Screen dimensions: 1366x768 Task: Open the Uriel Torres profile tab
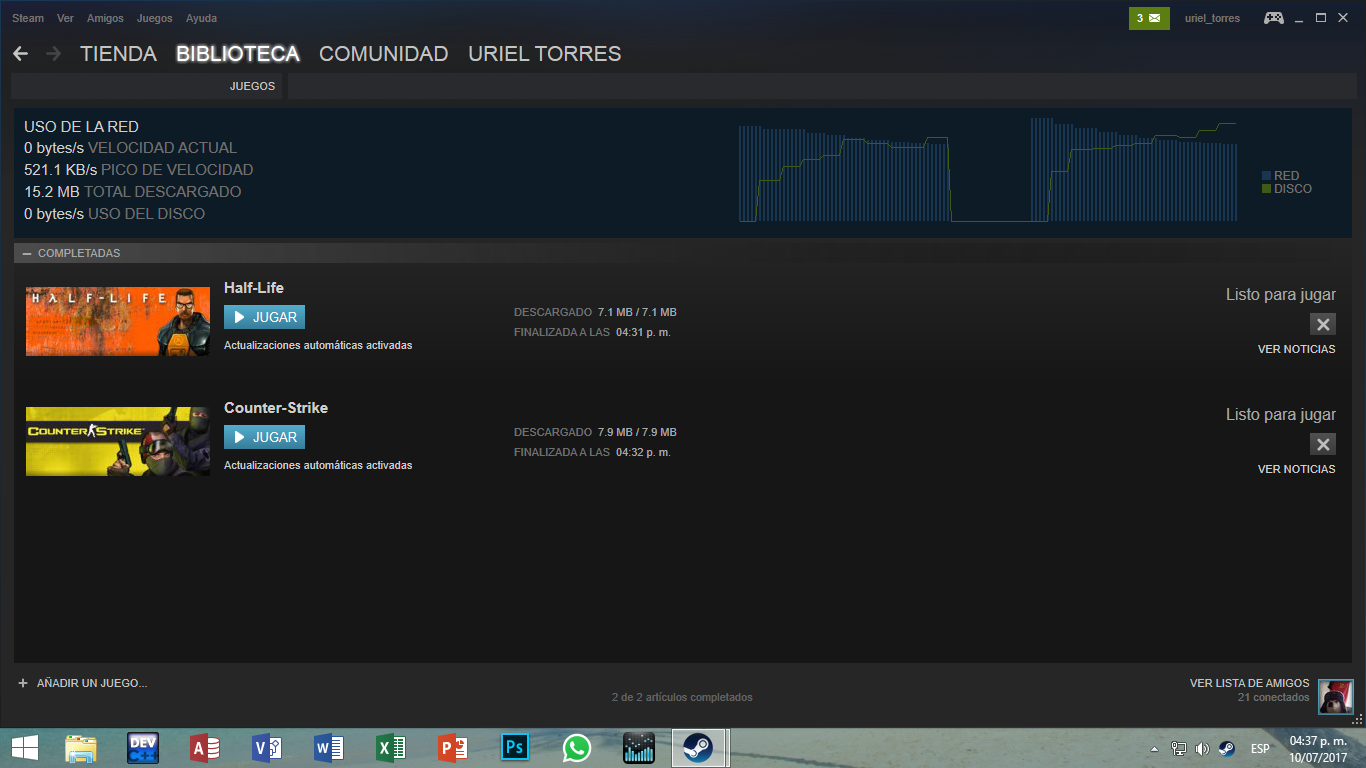(544, 54)
